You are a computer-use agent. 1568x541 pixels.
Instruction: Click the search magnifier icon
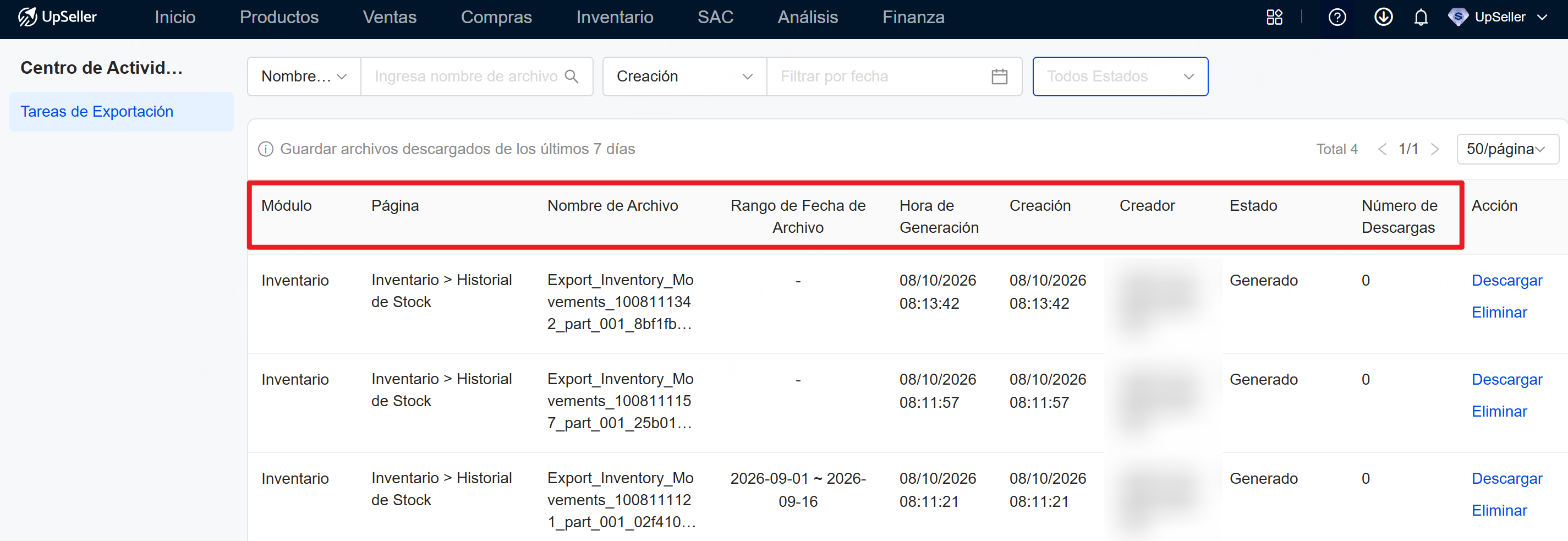(571, 76)
